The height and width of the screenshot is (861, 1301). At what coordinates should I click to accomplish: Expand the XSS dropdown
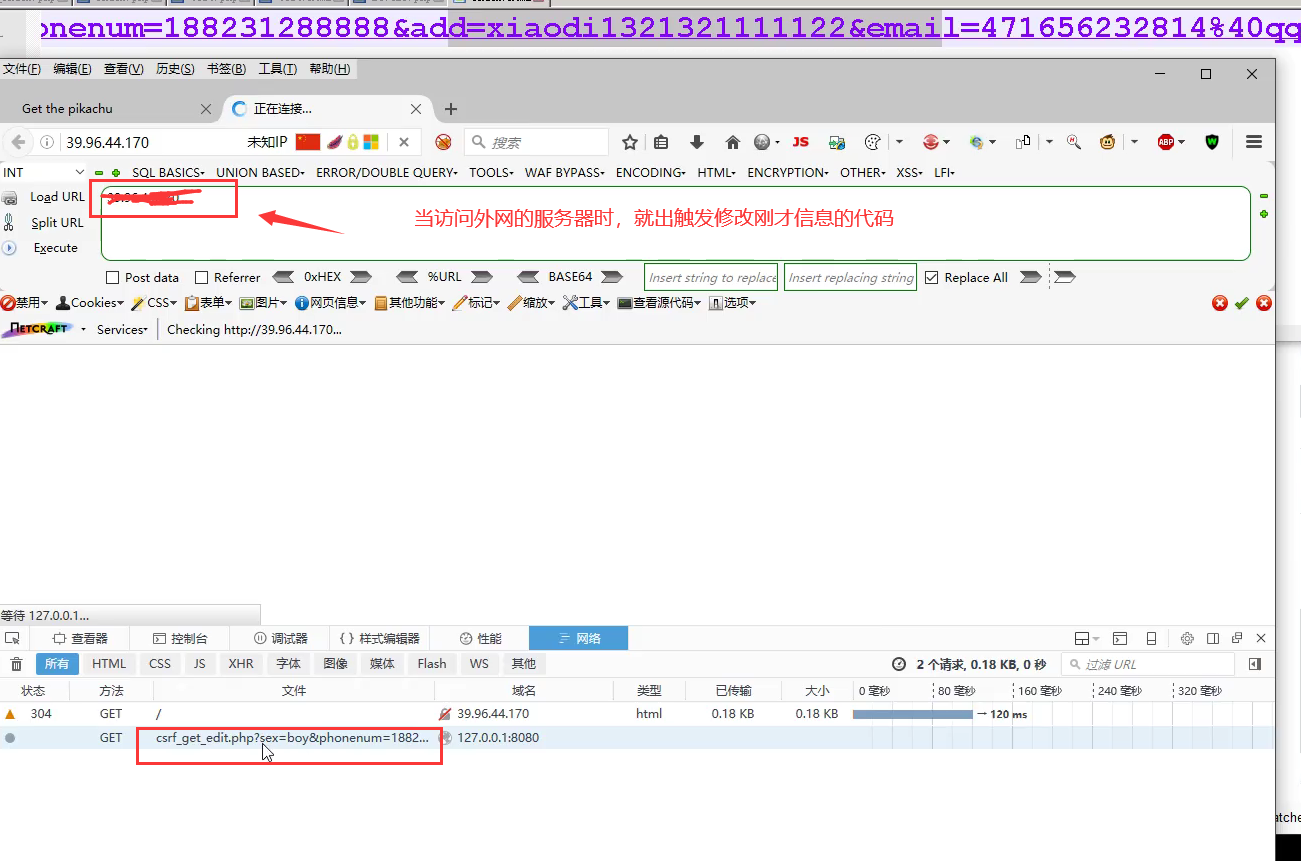pyautogui.click(x=909, y=173)
